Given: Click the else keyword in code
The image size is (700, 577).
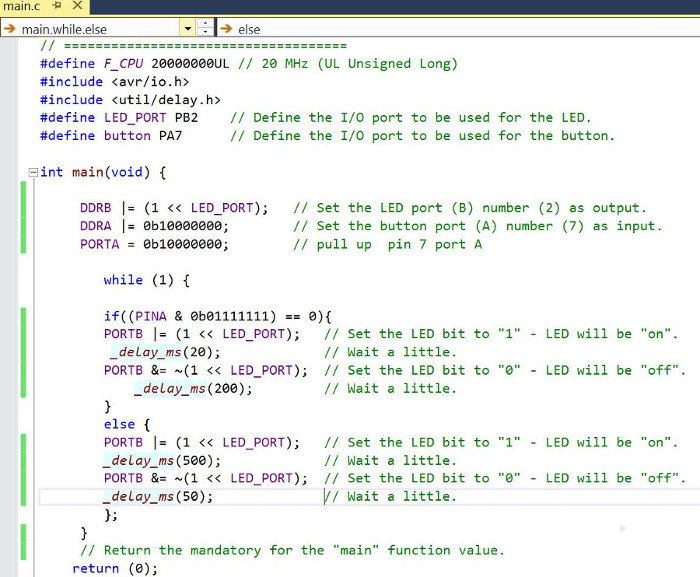Looking at the screenshot, I should coord(119,424).
